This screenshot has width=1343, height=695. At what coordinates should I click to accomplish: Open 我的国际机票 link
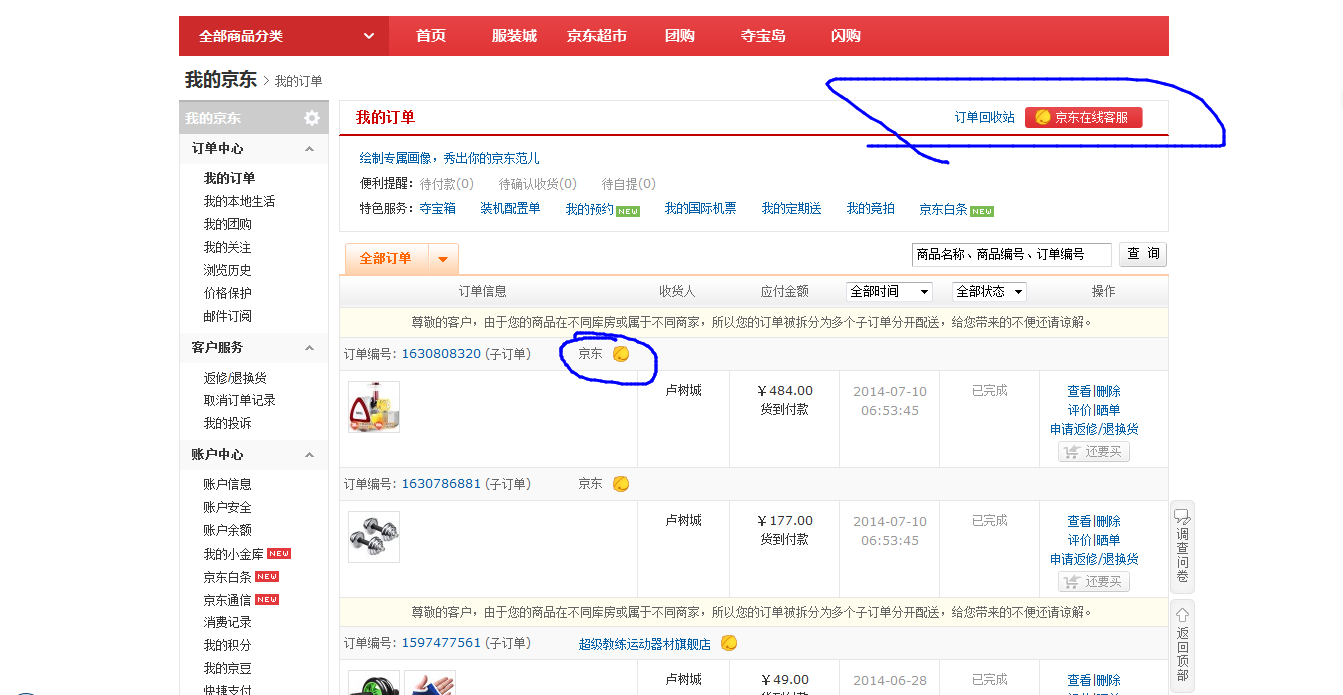coord(701,209)
